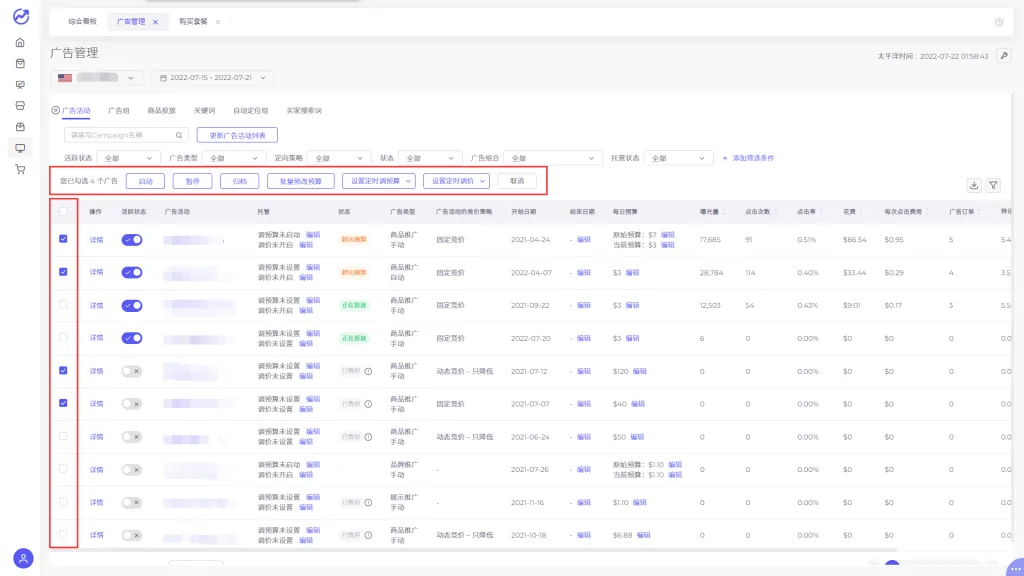1024x576 pixels.
Task: Click info icon in 2021-07-12 row status
Action: pos(368,371)
